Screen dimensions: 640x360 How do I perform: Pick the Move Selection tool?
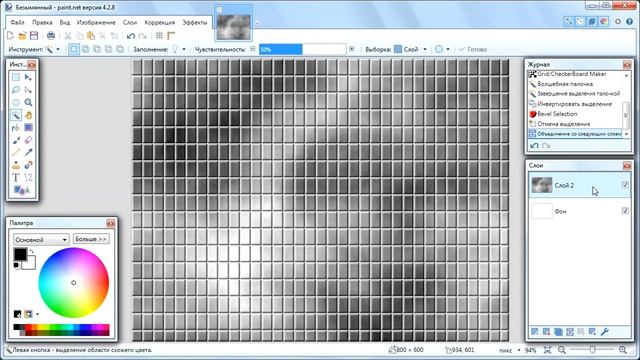tap(28, 90)
